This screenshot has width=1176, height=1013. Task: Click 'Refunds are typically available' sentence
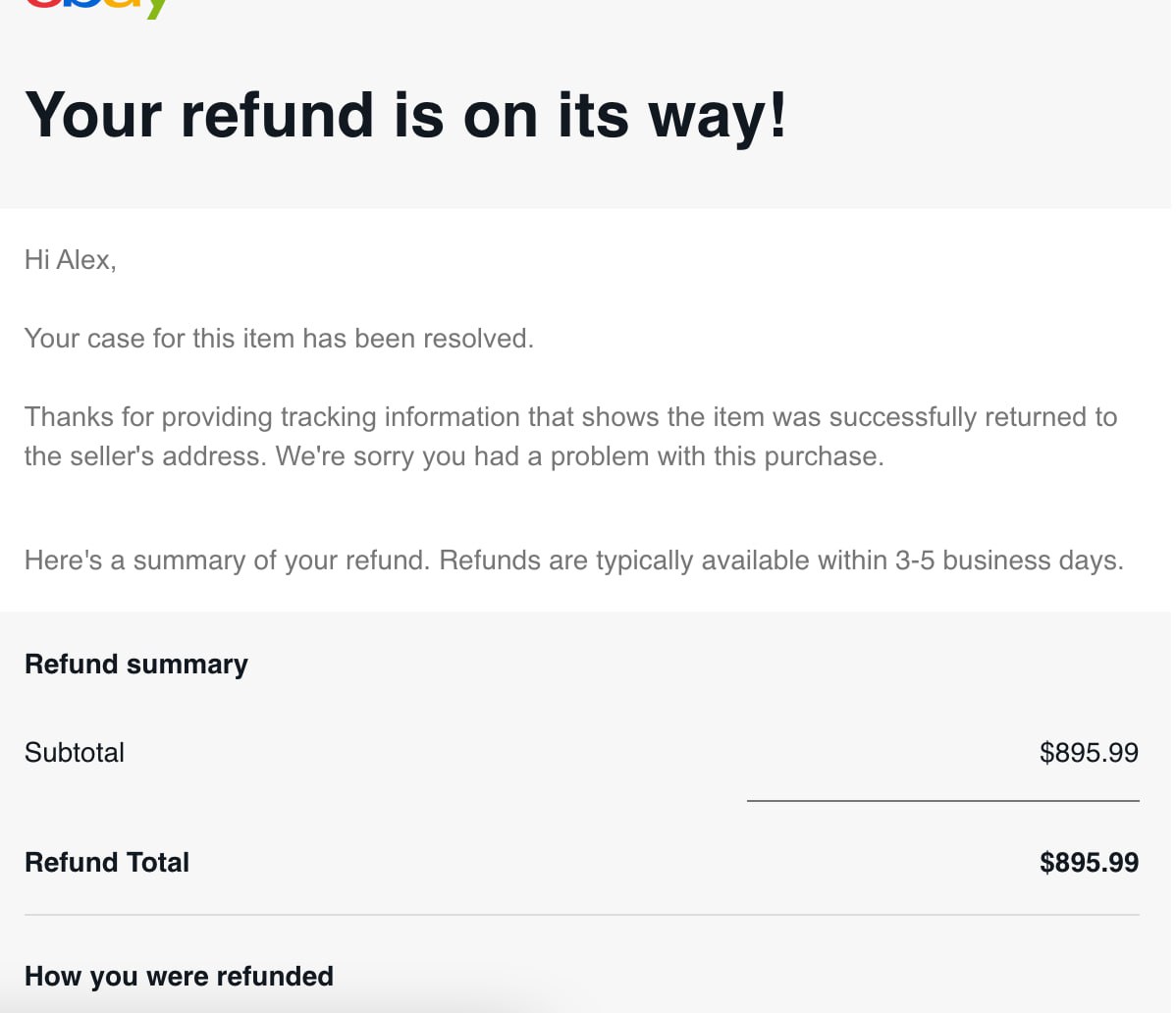click(628, 560)
